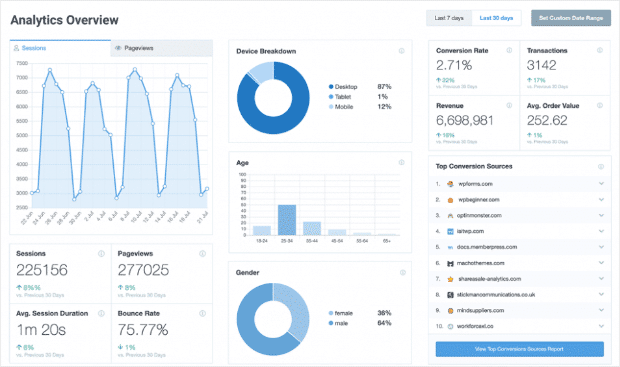Click the Age chart info icon

coord(401,163)
